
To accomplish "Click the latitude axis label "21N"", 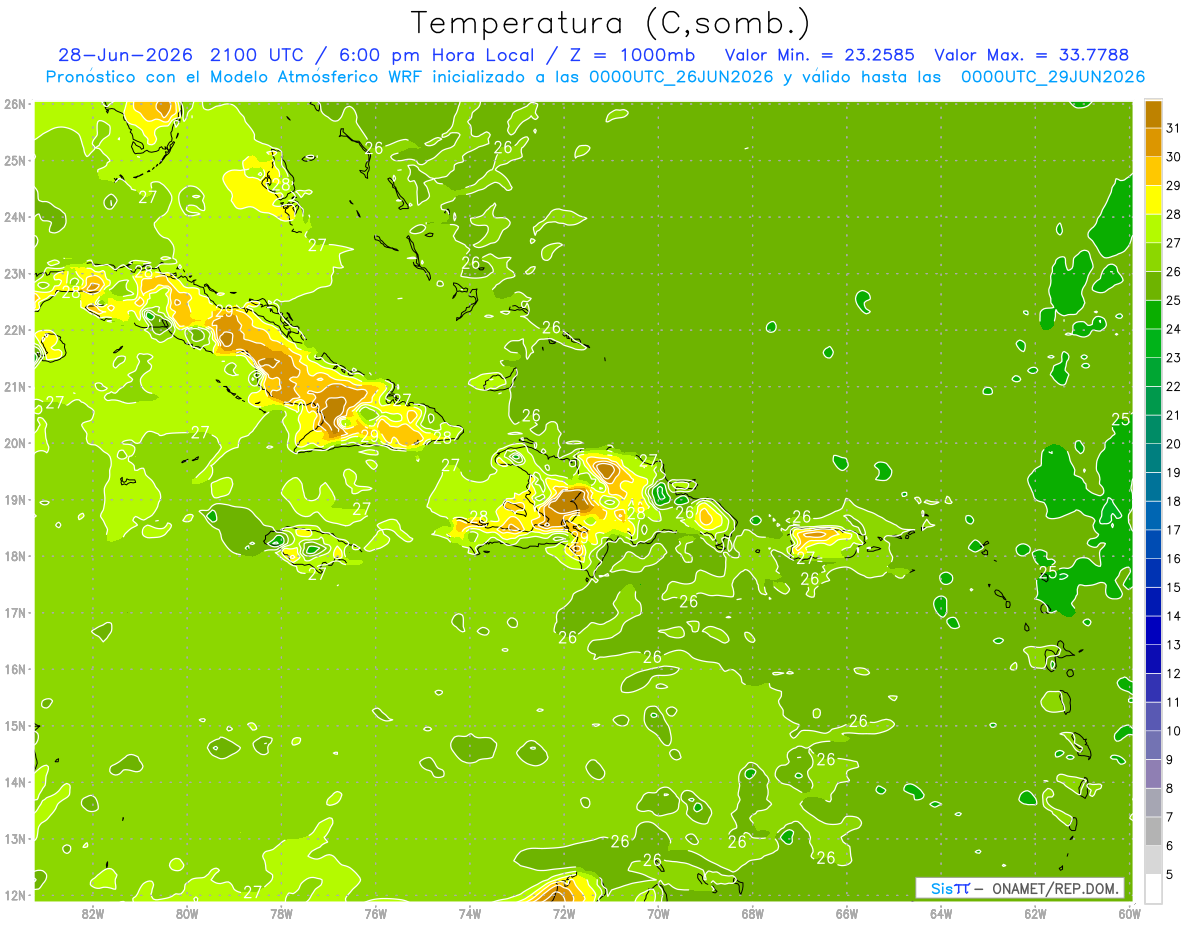I will (15, 386).
